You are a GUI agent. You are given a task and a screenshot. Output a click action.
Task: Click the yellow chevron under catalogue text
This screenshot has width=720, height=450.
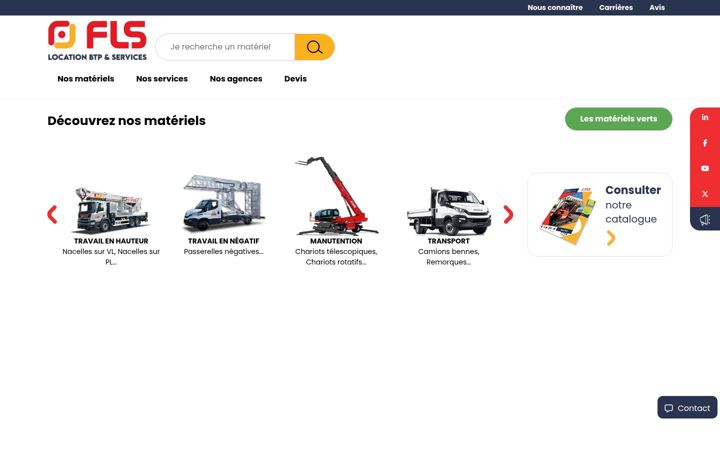tap(611, 238)
